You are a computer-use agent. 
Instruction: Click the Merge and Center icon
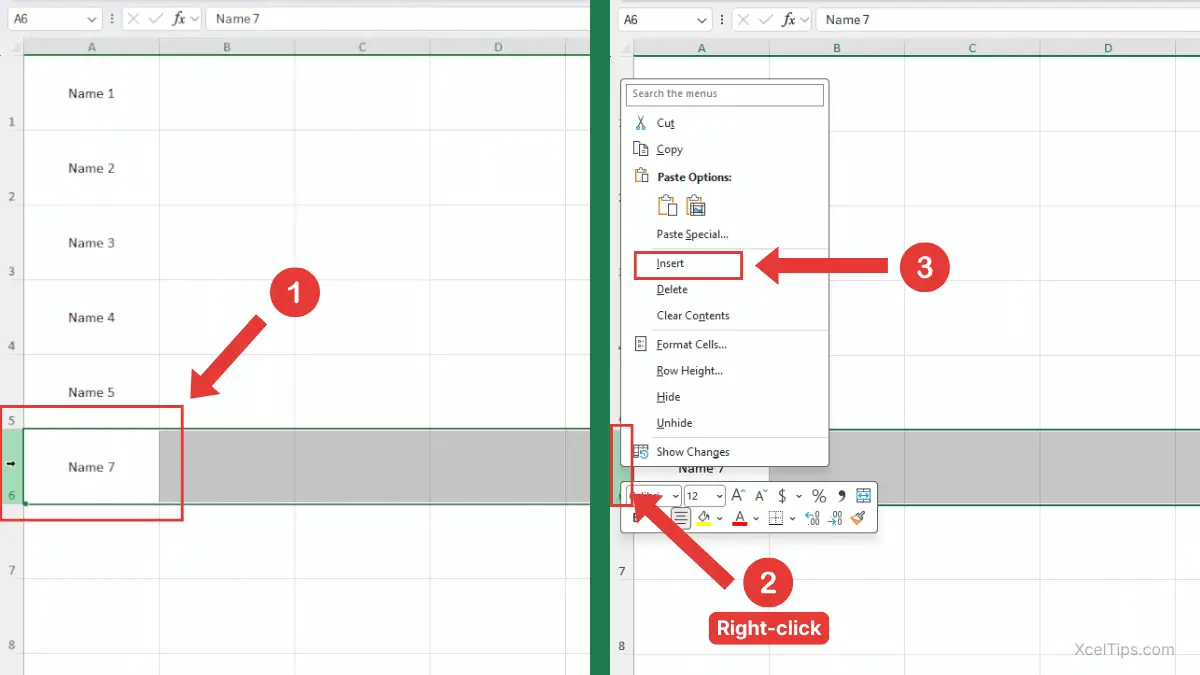point(864,496)
